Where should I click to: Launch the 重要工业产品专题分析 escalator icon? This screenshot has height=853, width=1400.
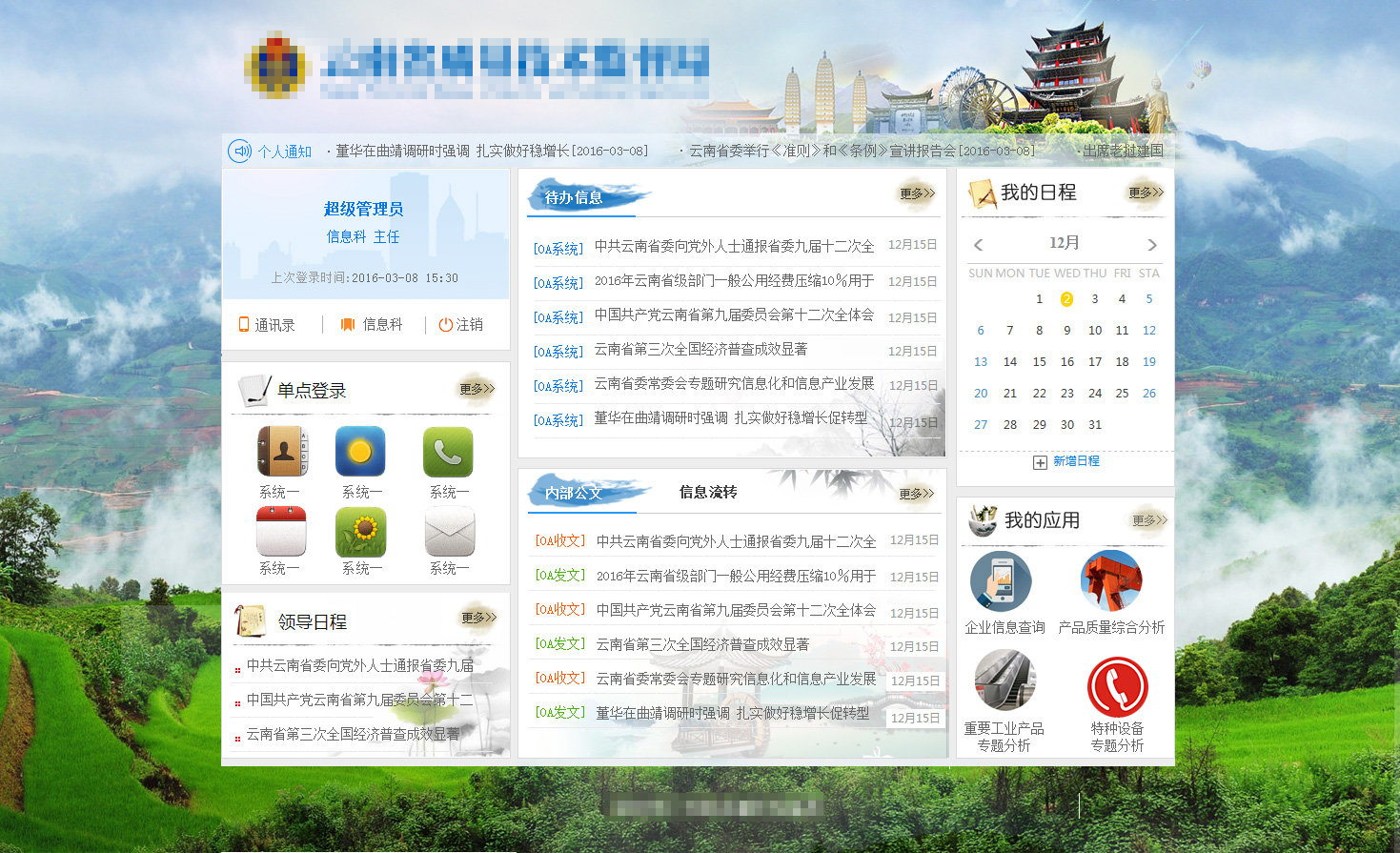(1004, 680)
